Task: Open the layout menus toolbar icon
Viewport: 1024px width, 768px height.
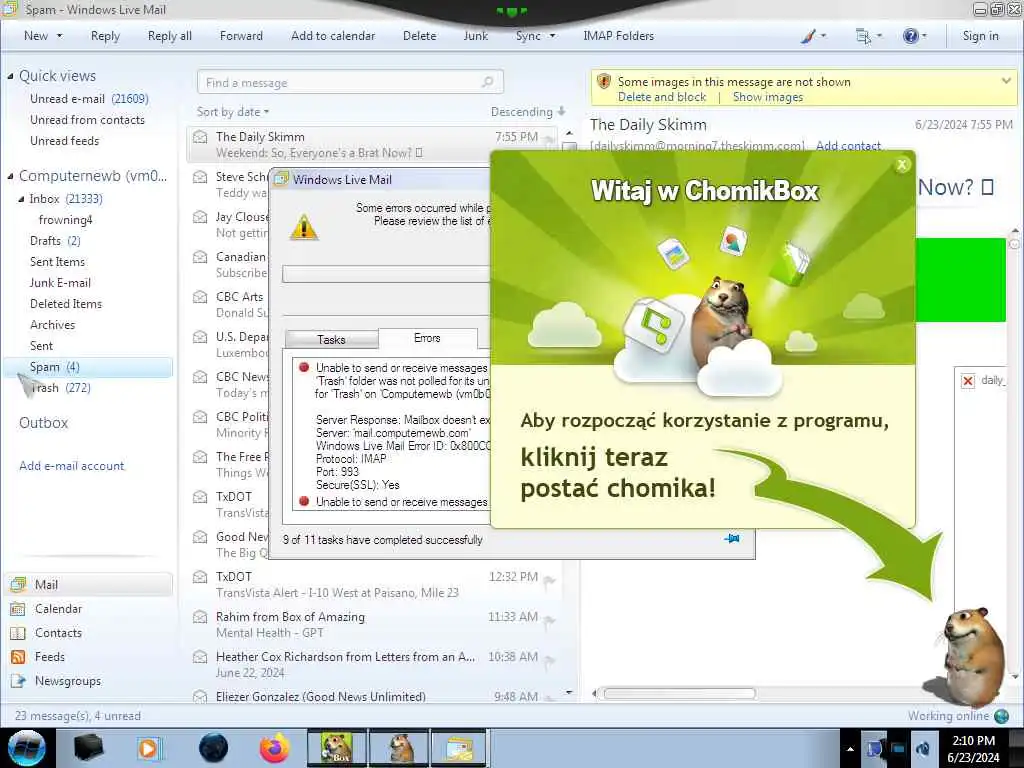Action: 863,37
